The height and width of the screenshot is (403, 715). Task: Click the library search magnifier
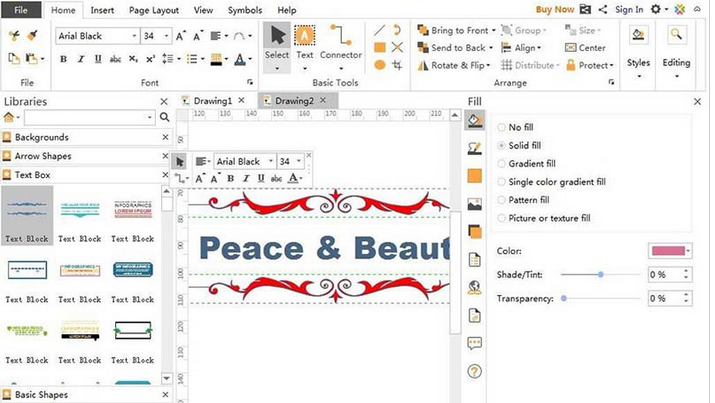[165, 117]
